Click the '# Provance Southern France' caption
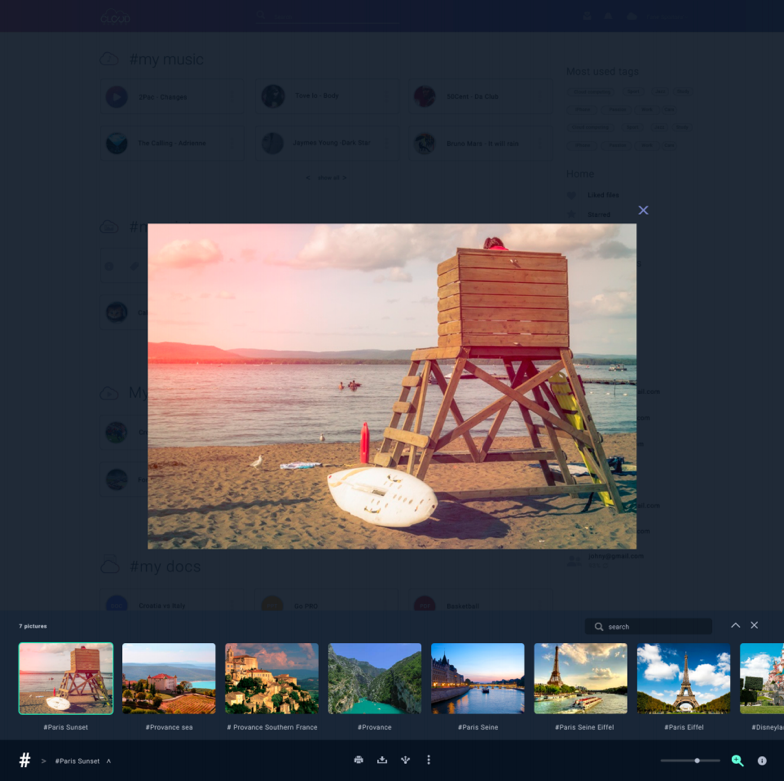Screen dimensions: 784x781 [x=272, y=728]
